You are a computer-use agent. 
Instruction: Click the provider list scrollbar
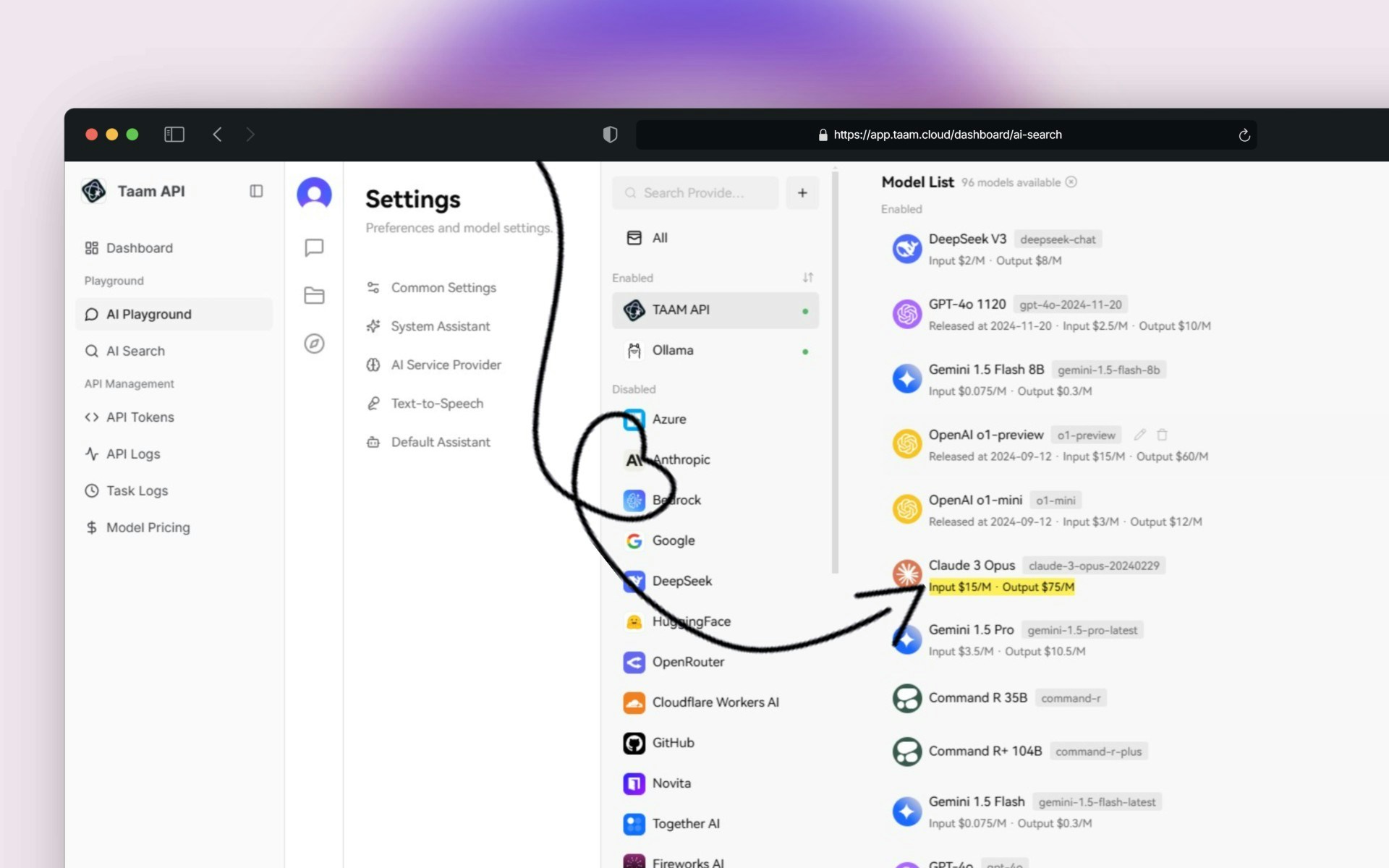(x=835, y=369)
